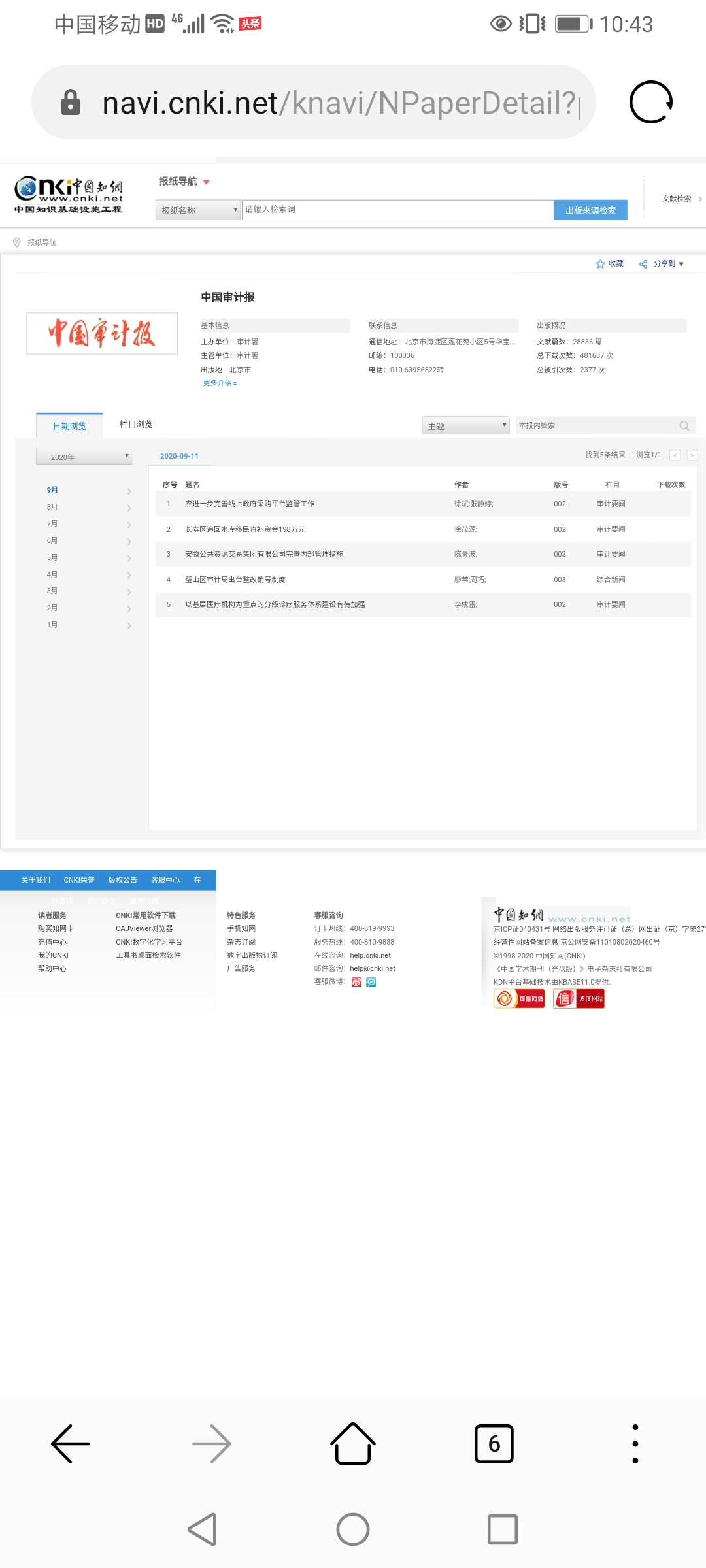Image resolution: width=706 pixels, height=1568 pixels.
Task: Tap the browser reload icon
Action: tap(650, 102)
